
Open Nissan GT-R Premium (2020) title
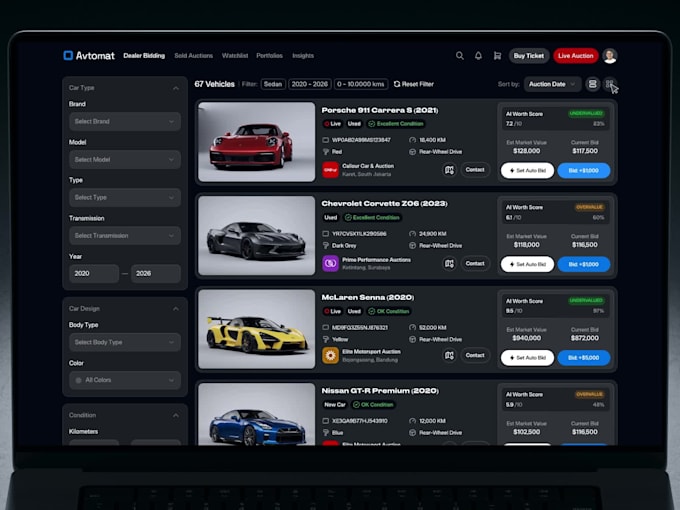(380, 391)
